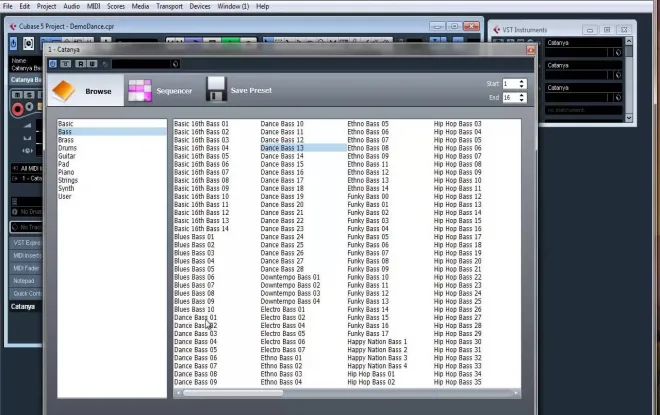The width and height of the screenshot is (660, 415).
Task: Click the preset list scroll right arrow
Action: pyautogui.click(x=516, y=393)
